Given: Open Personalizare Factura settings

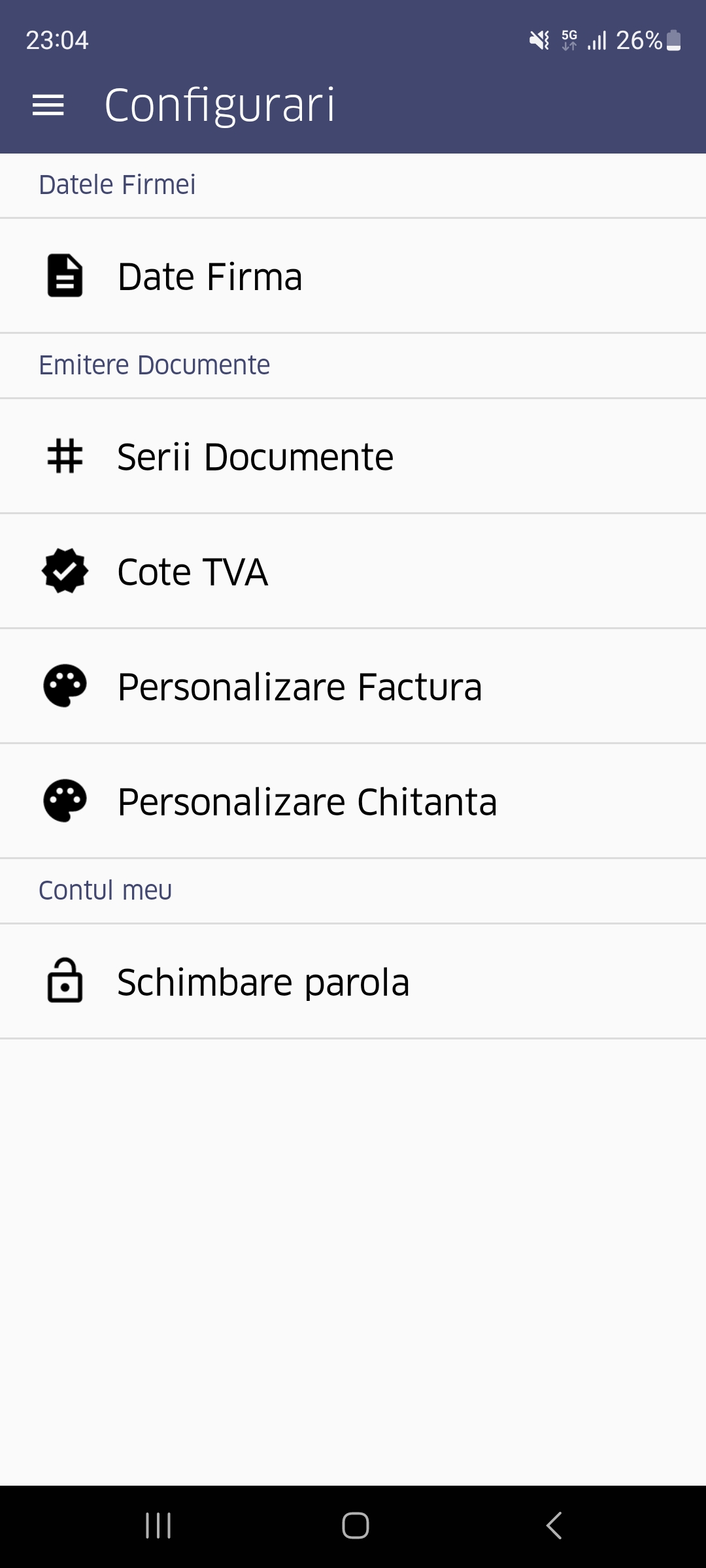Looking at the screenshot, I should click(x=299, y=687).
